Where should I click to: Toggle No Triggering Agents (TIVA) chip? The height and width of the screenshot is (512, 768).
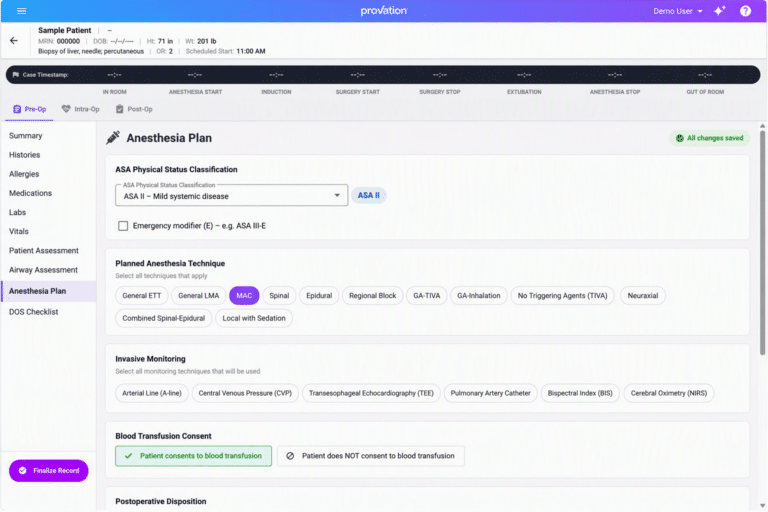tap(562, 295)
